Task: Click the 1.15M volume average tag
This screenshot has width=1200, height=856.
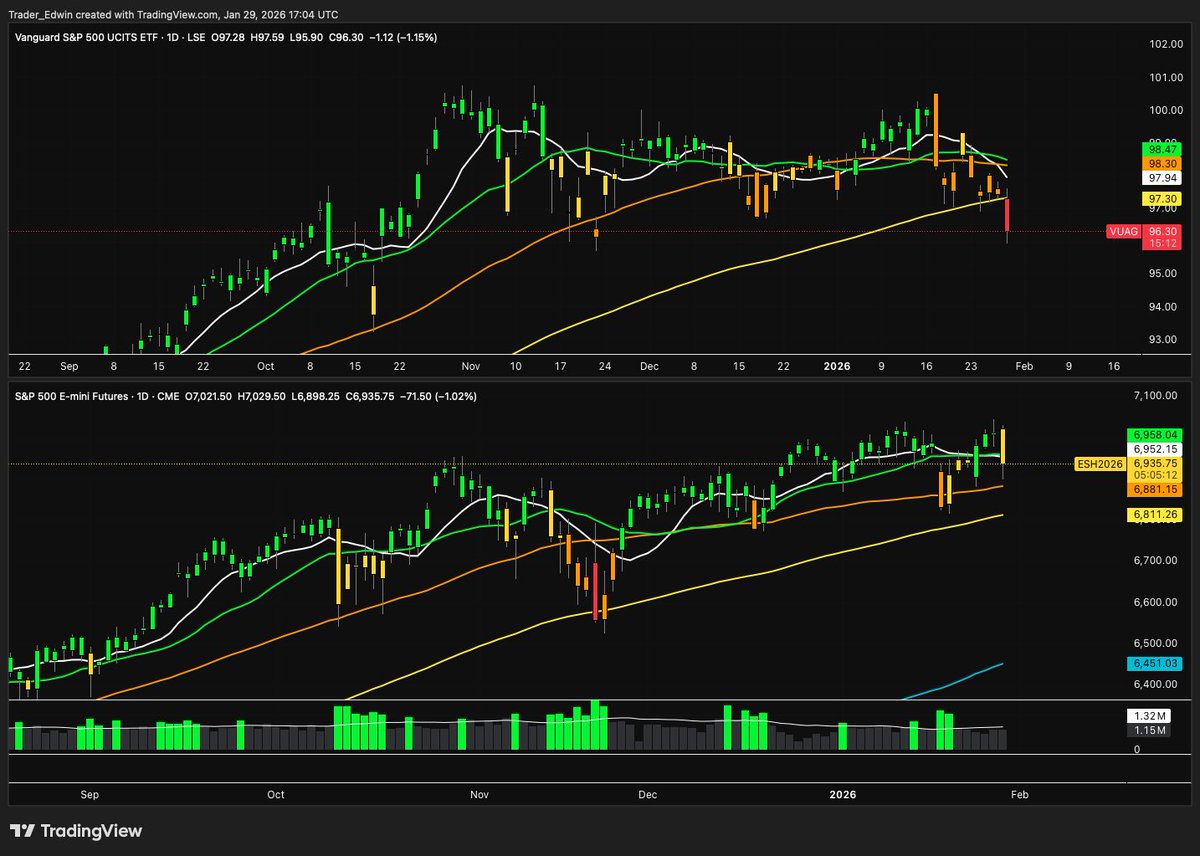Action: click(x=1151, y=731)
